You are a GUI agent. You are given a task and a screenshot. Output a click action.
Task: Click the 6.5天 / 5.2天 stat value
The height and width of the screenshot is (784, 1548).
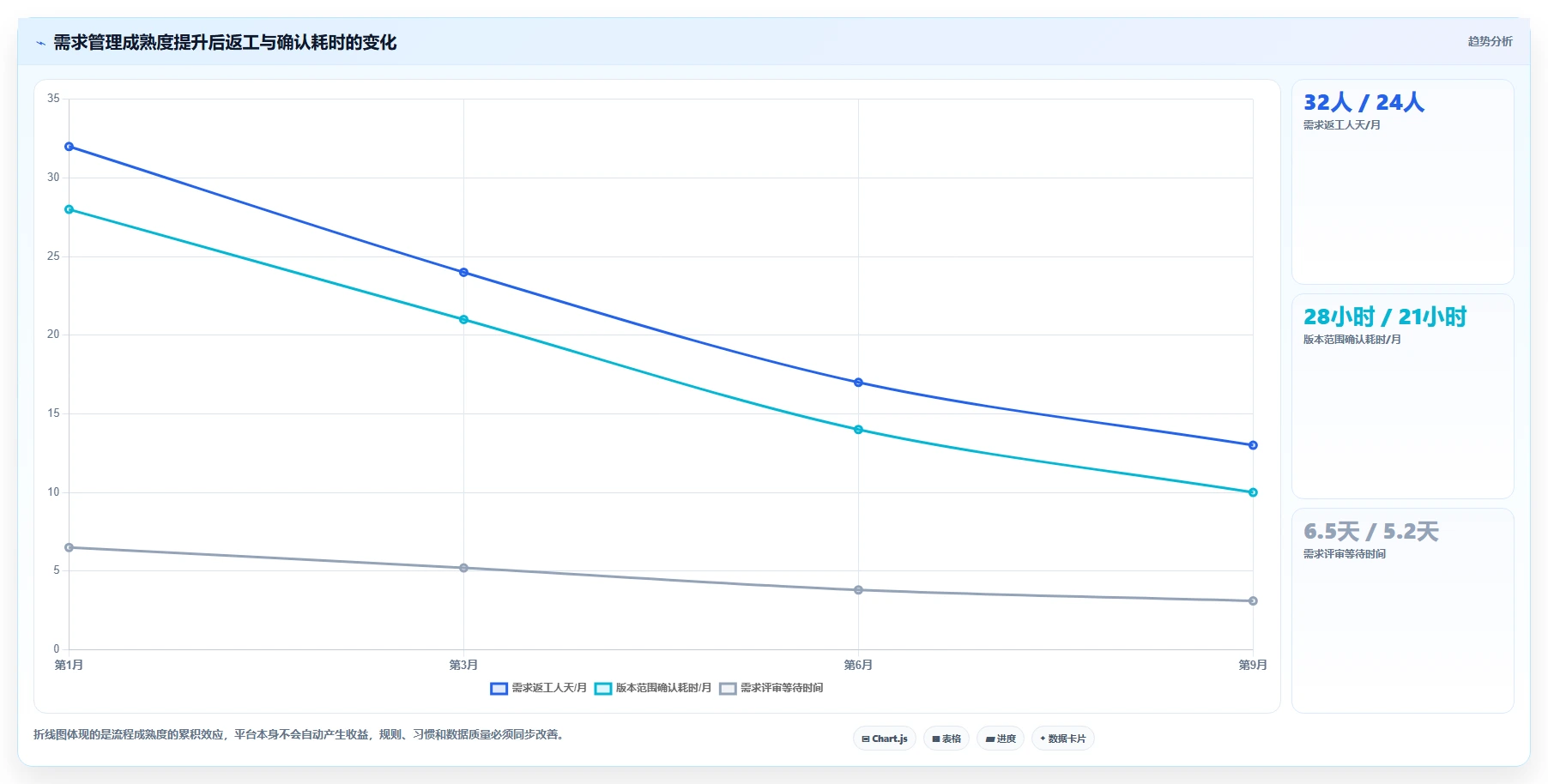pos(1370,531)
